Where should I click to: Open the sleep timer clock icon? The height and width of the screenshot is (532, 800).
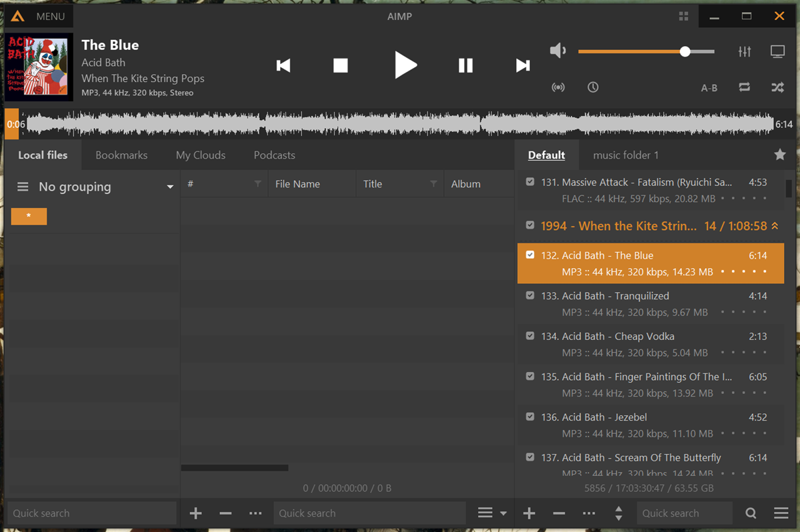[592, 87]
